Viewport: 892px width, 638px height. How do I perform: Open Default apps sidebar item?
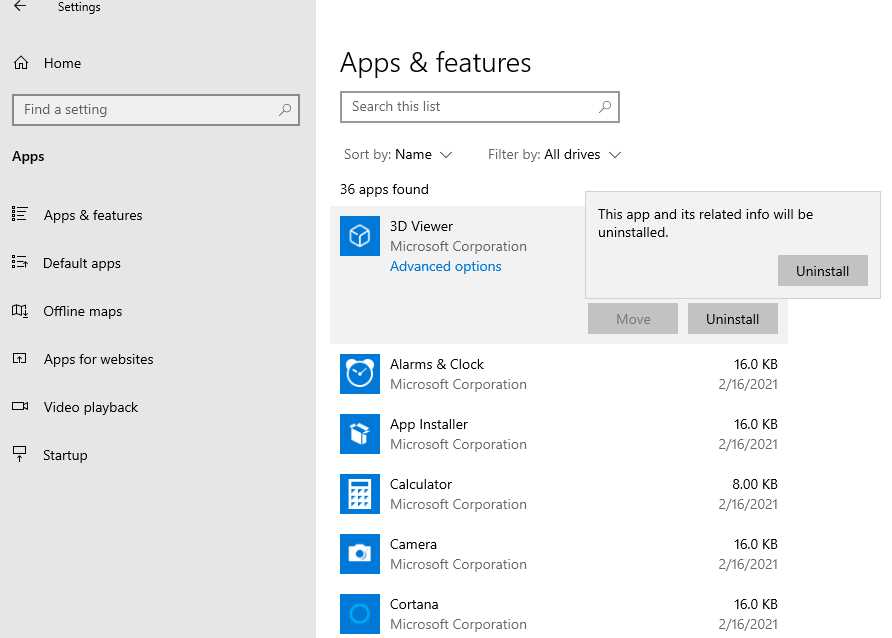click(x=82, y=263)
